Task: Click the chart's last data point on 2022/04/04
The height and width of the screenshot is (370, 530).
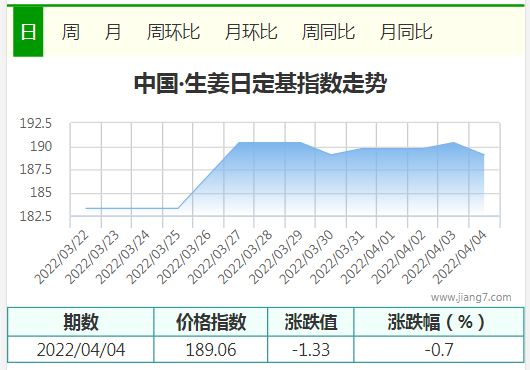Action: tap(484, 155)
